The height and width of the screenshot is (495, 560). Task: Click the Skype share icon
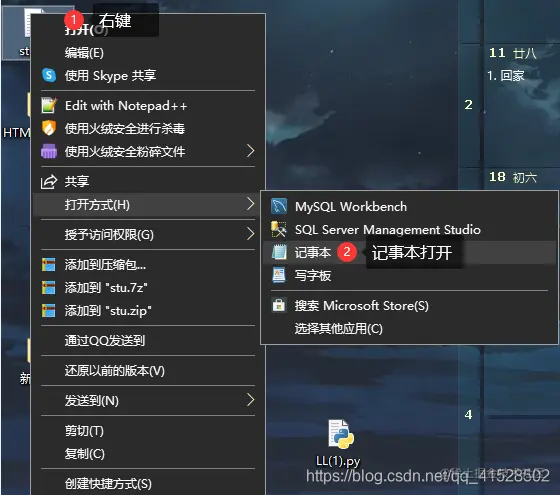click(49, 75)
